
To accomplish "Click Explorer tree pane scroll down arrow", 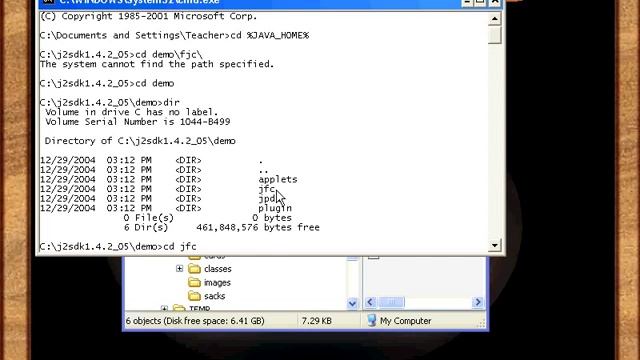I will 352,303.
